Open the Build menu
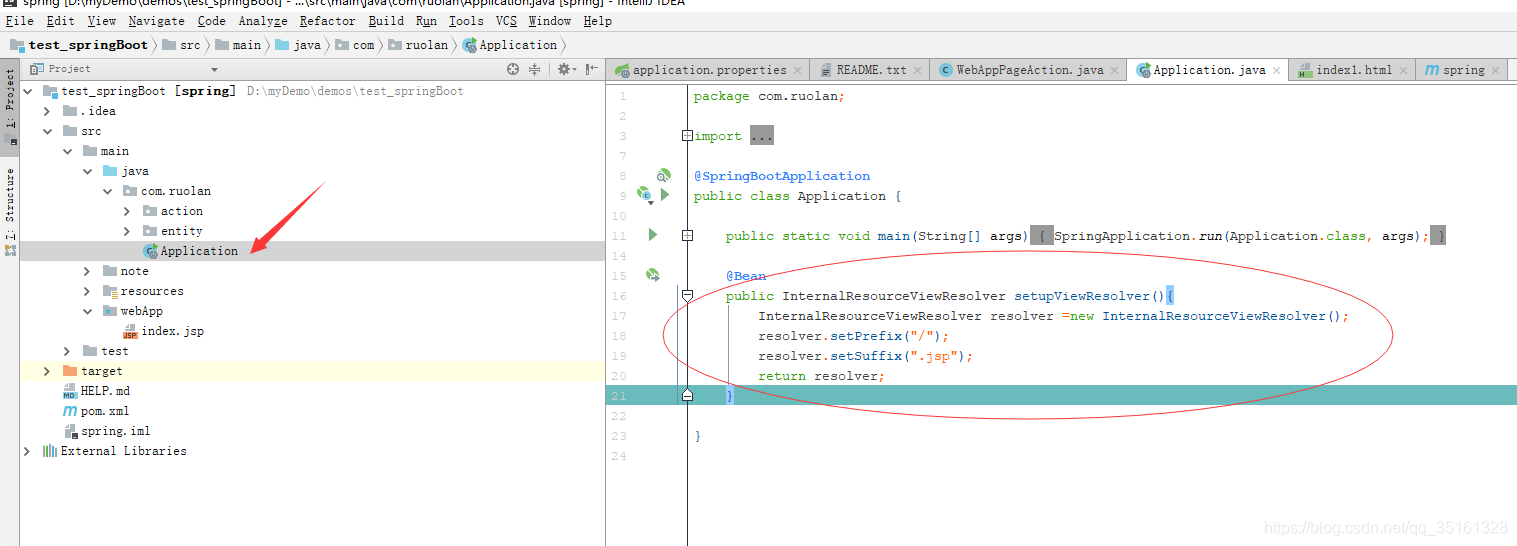The height and width of the screenshot is (546, 1517). coord(386,20)
